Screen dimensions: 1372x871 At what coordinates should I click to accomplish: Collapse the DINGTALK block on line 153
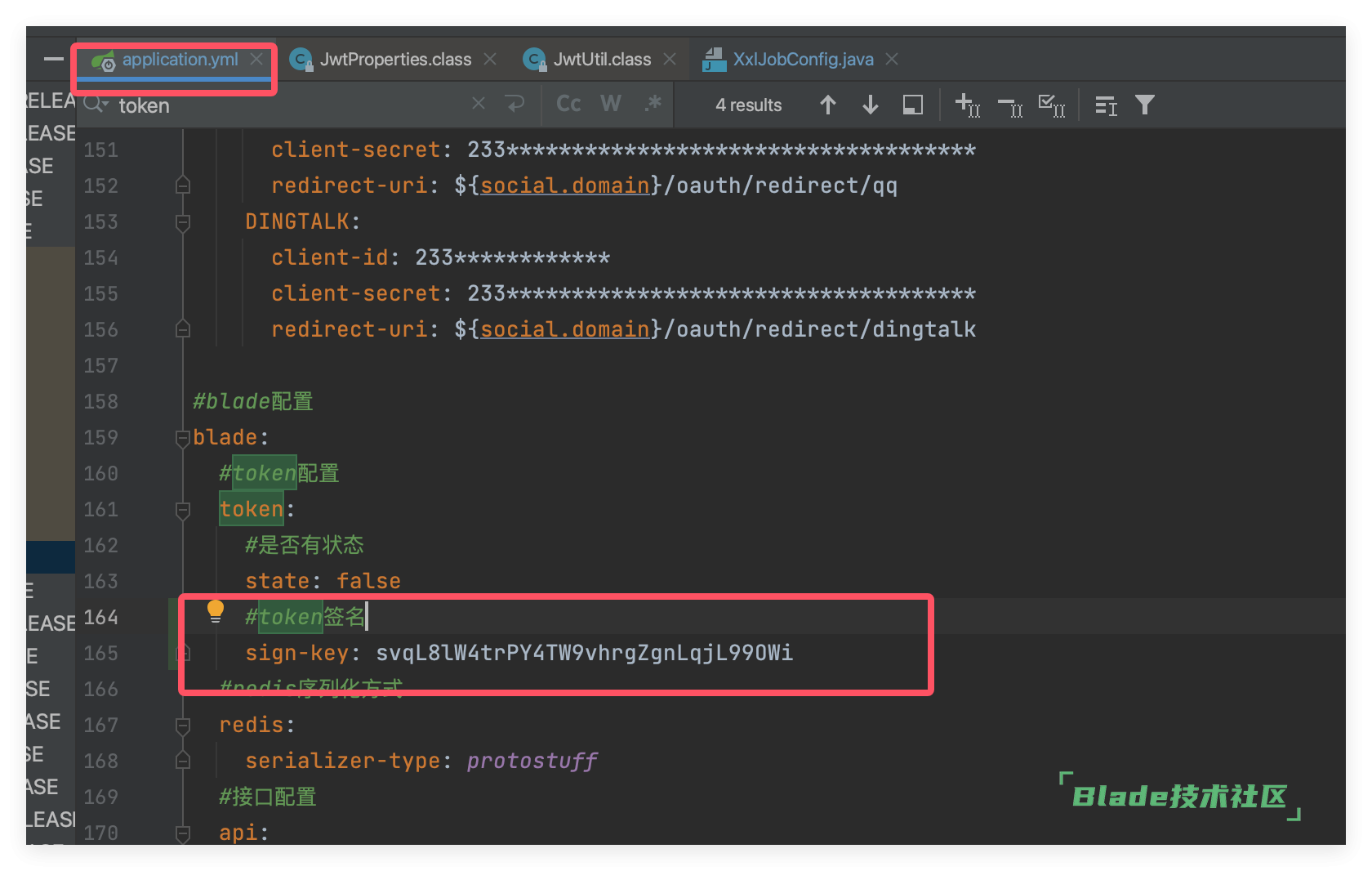coord(183,223)
